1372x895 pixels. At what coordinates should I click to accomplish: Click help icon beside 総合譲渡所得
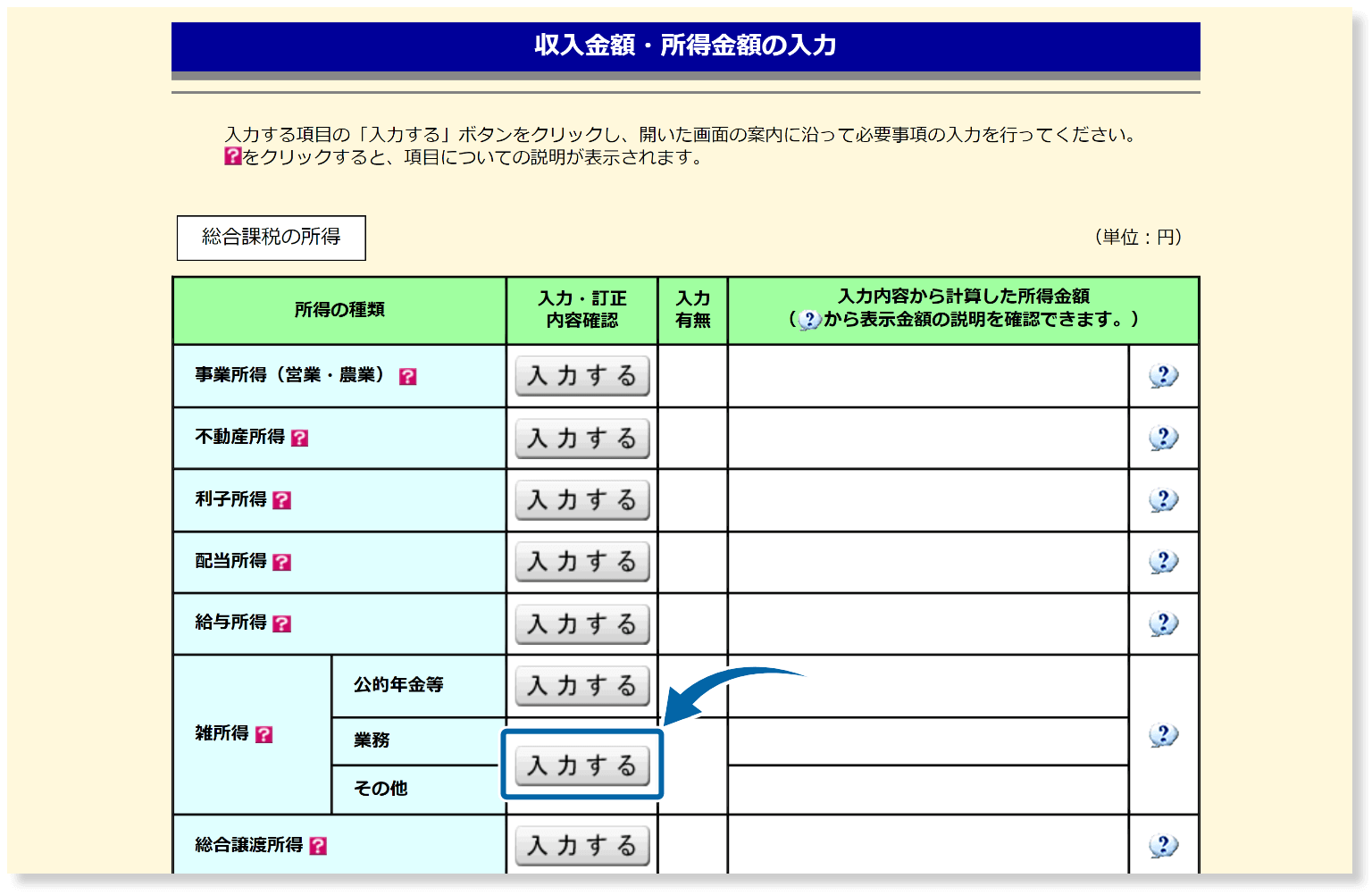318,846
